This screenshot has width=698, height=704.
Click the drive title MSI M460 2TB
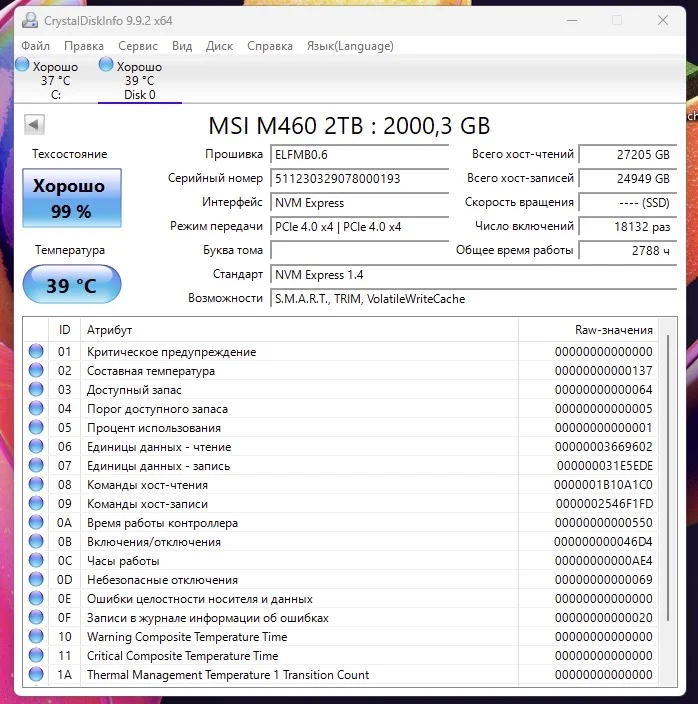[349, 126]
